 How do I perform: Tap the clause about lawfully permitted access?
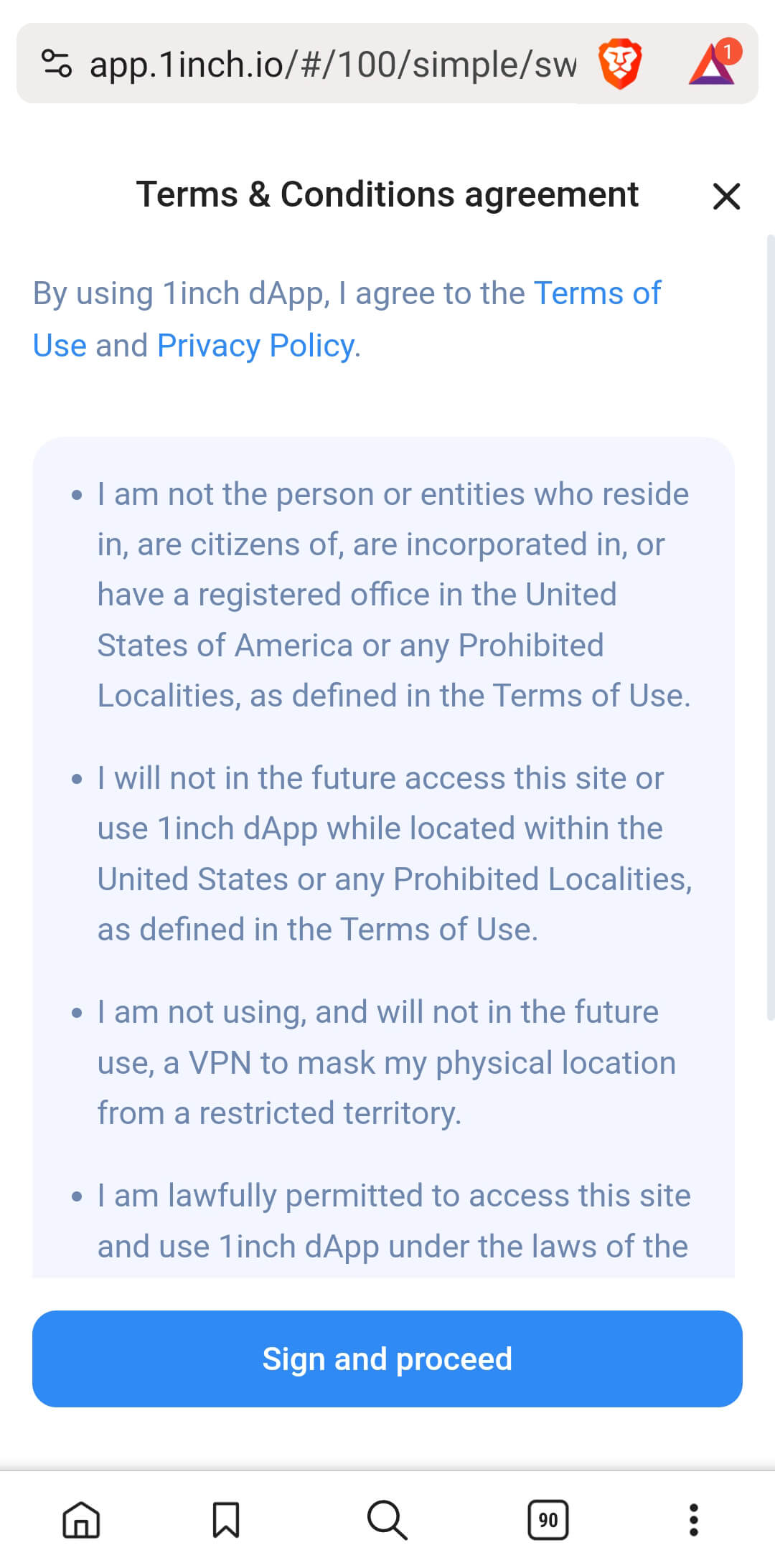(x=393, y=1221)
